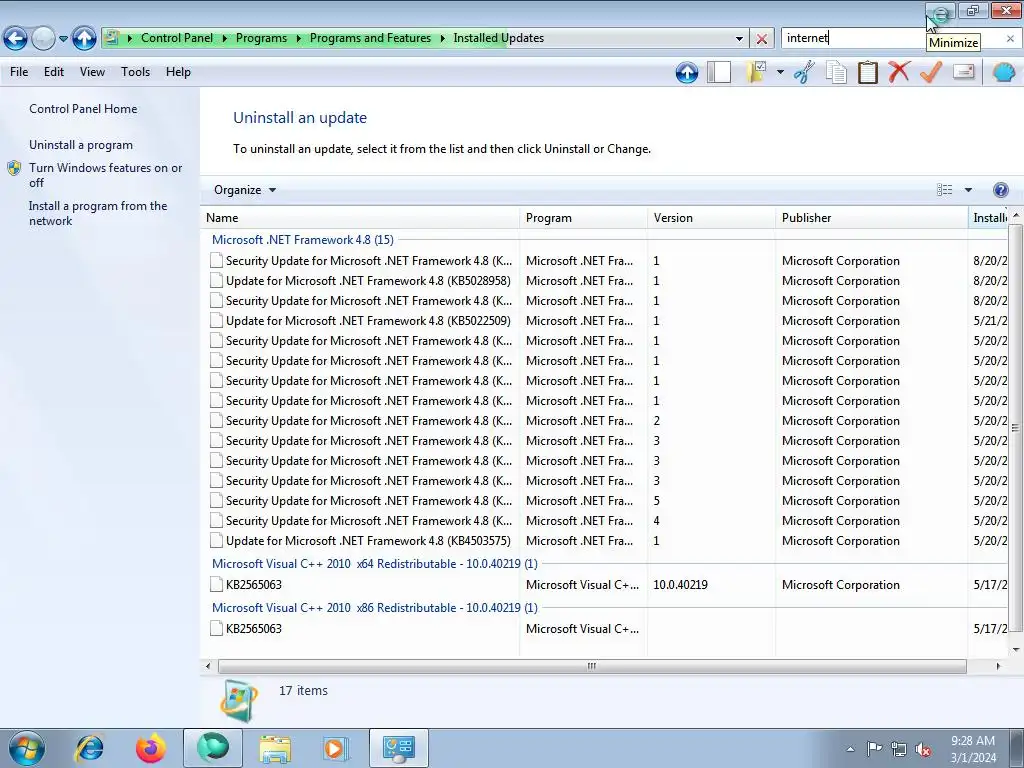Expand the arrow after Programs breadcrumb
The height and width of the screenshot is (768, 1024).
[298, 39]
